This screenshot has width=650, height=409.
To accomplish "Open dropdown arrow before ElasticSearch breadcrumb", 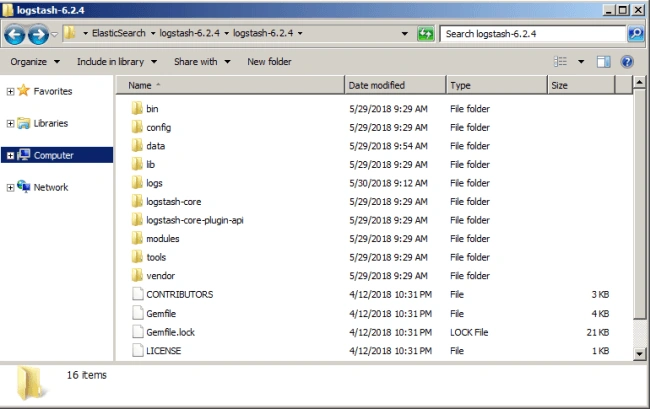I will [85, 33].
